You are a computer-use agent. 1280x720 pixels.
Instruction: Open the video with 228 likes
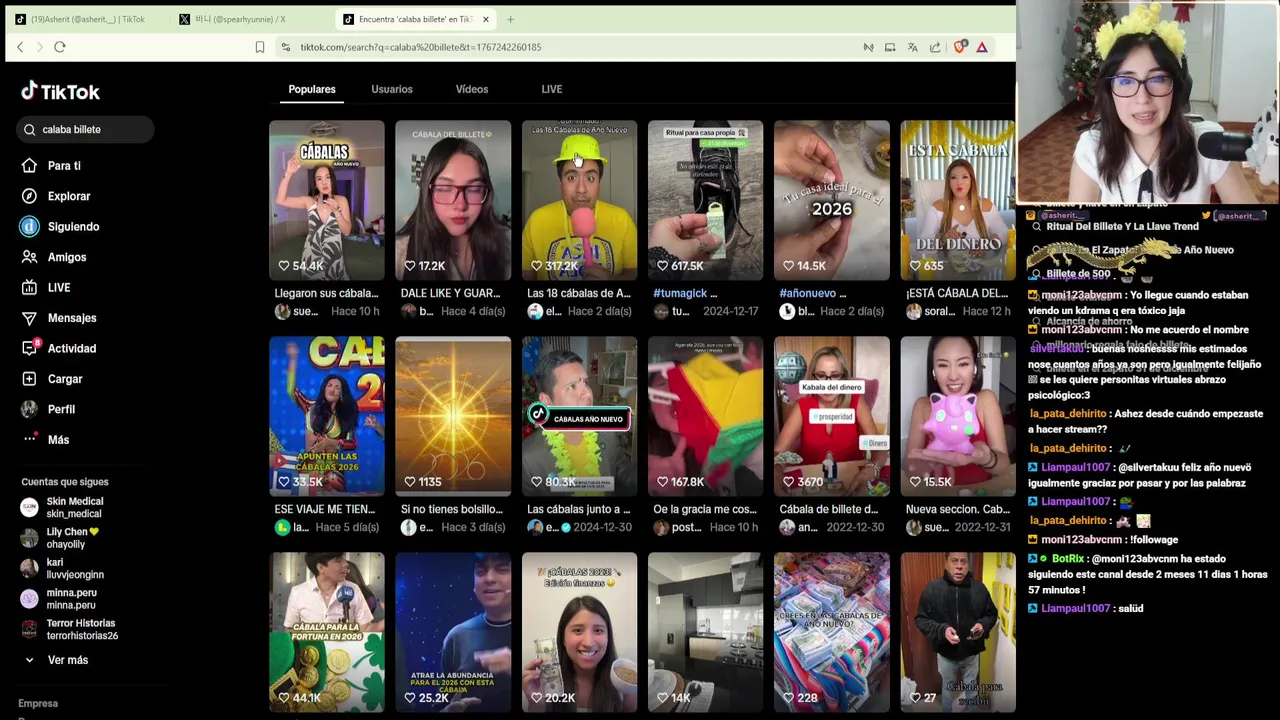click(x=831, y=632)
